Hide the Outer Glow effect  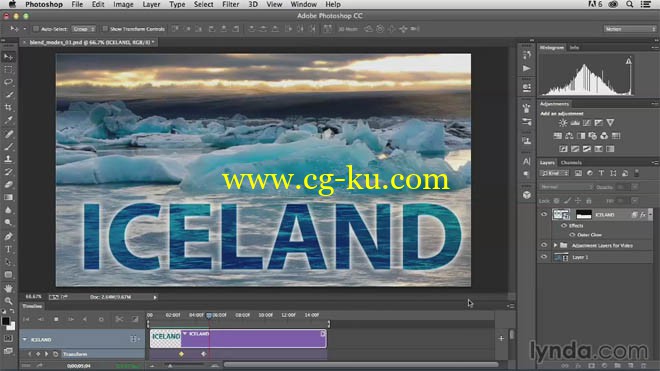click(x=572, y=235)
